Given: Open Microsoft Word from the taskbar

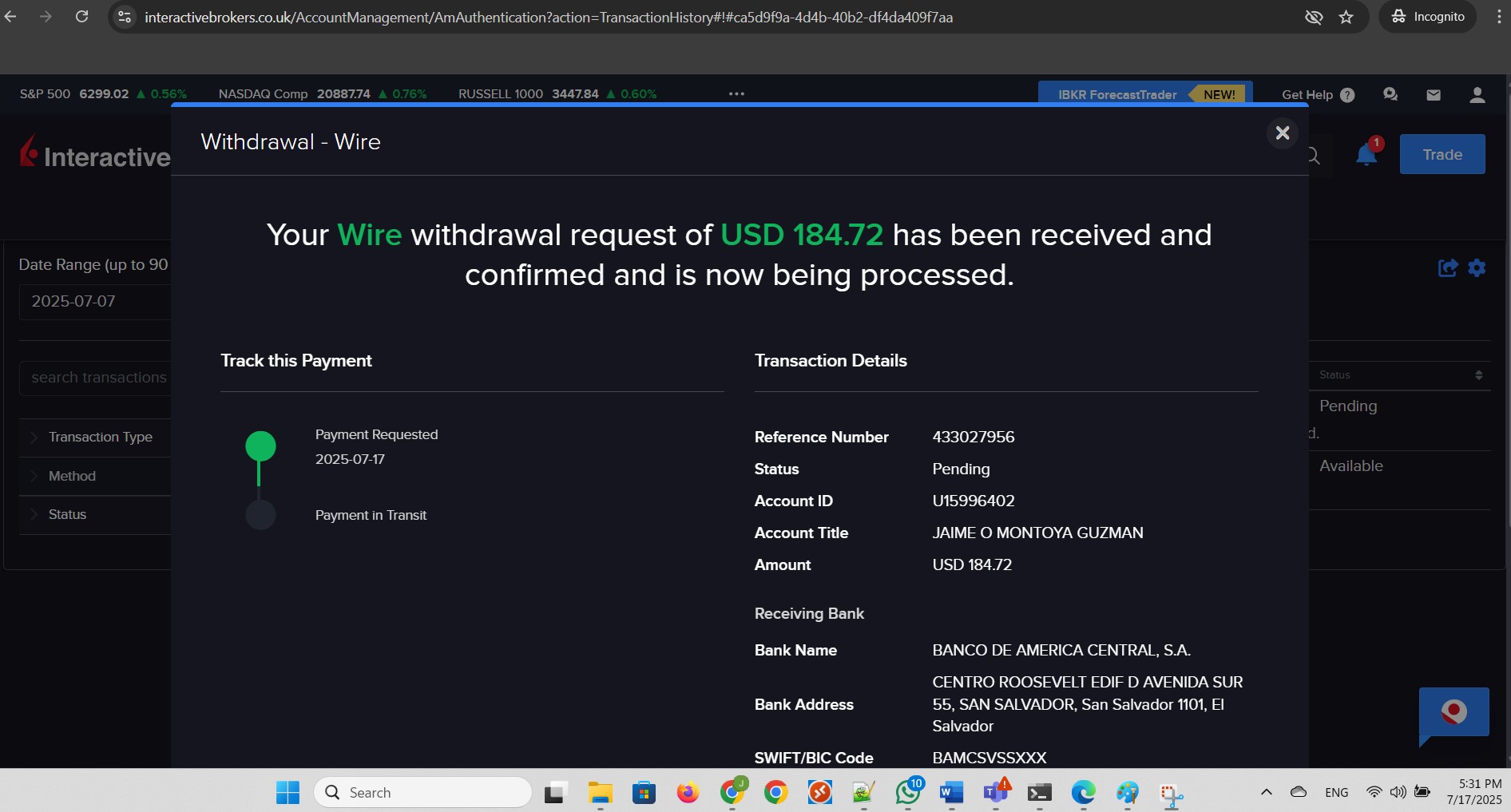Looking at the screenshot, I should pyautogui.click(x=951, y=792).
